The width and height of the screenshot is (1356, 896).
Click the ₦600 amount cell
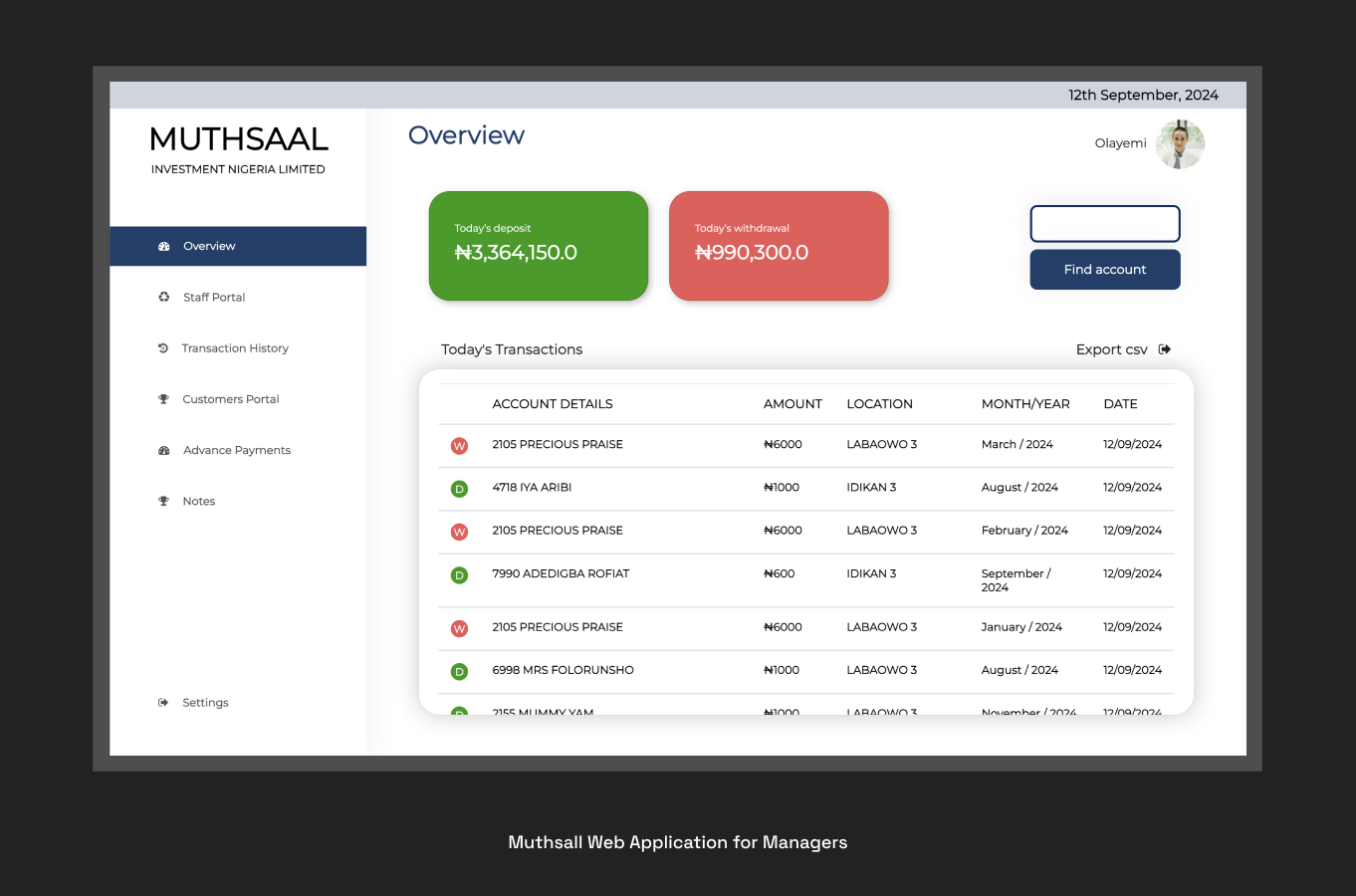[x=779, y=573]
